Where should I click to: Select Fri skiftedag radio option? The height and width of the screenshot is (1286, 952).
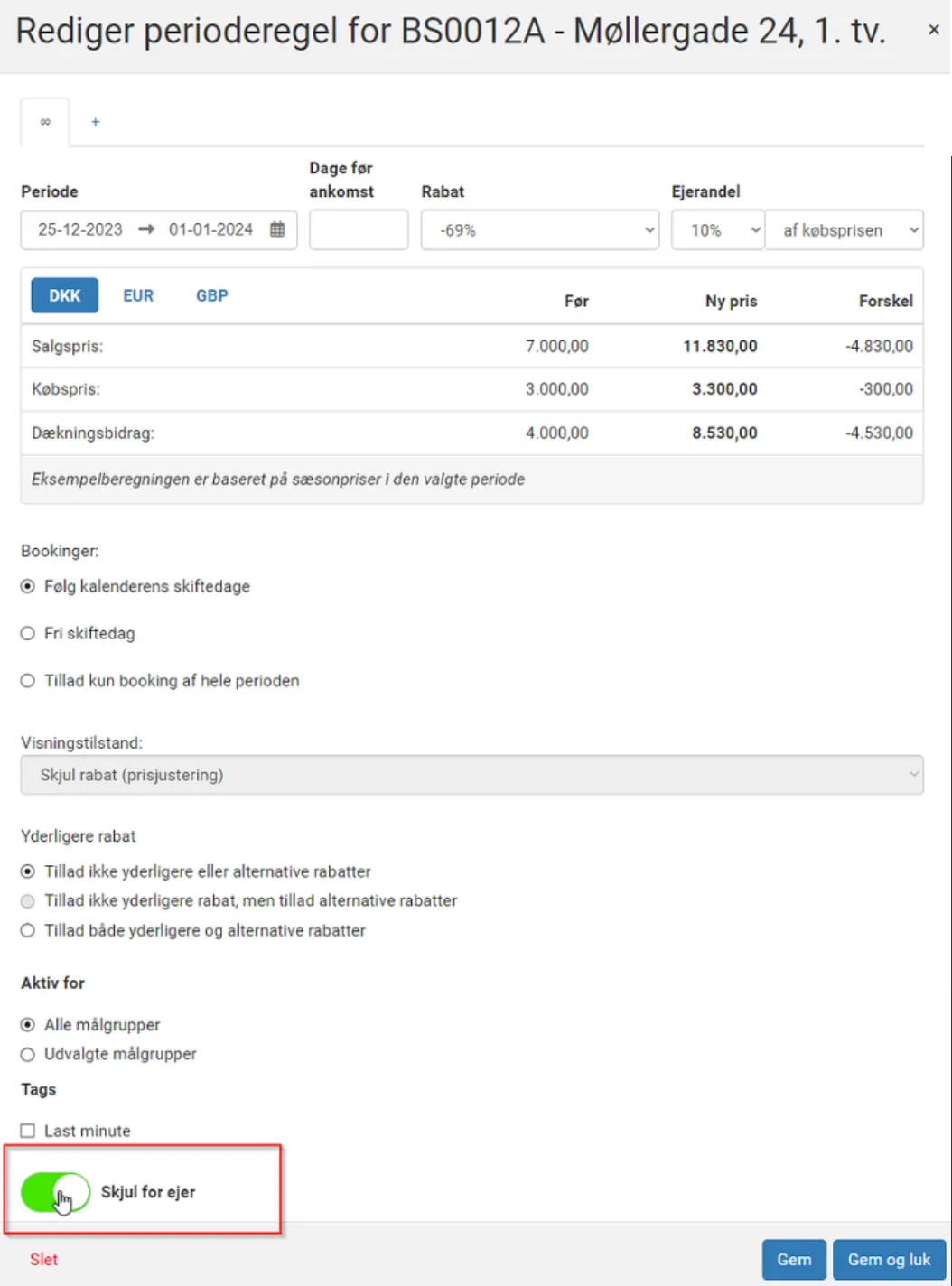click(x=28, y=634)
